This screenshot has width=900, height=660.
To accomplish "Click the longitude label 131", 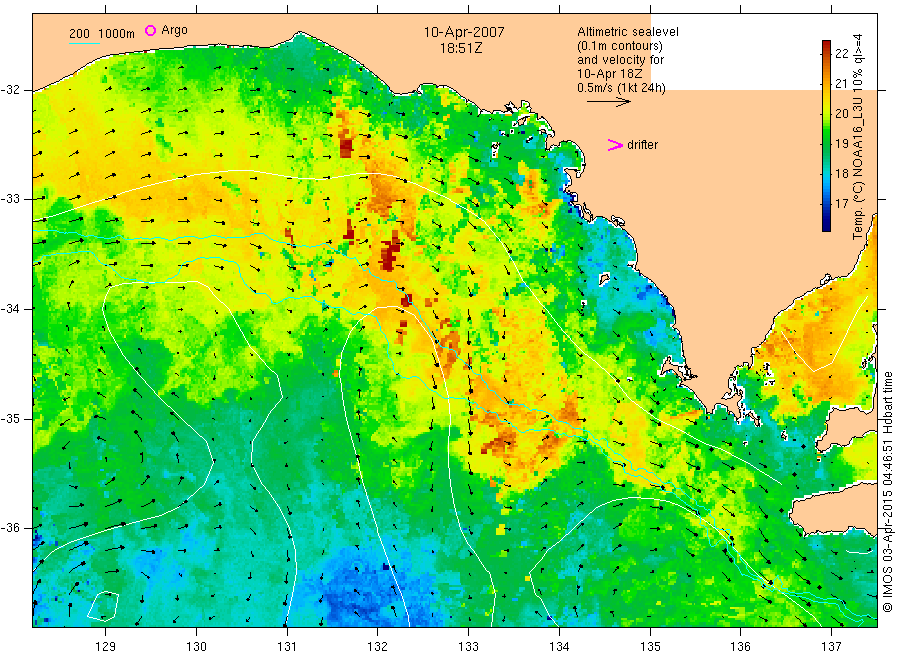I will pyautogui.click(x=287, y=646).
